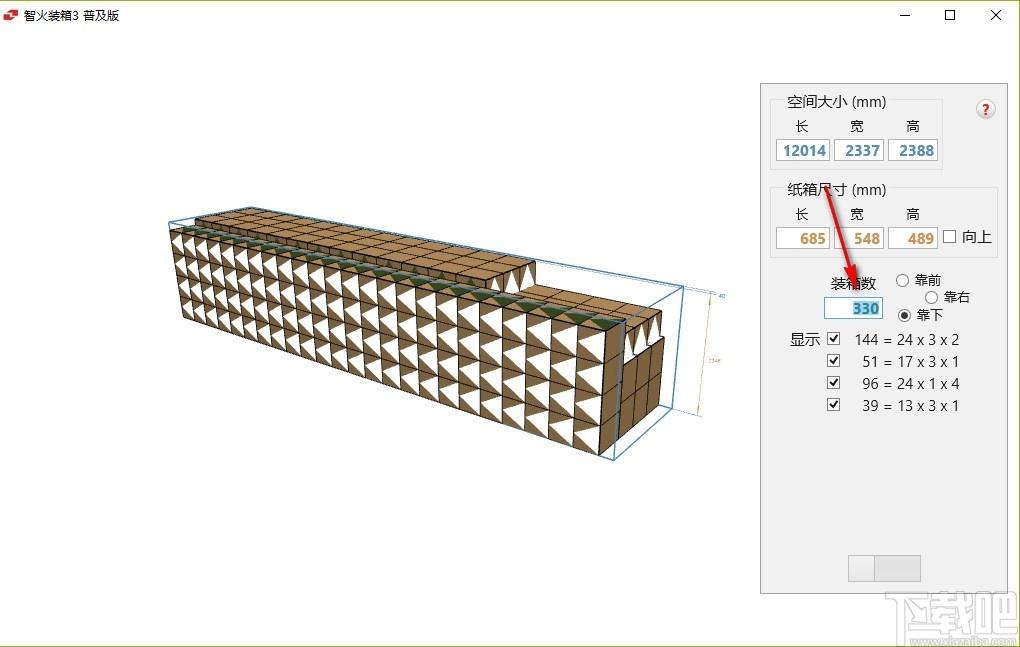Click the blank button at panel bottom
The image size is (1020, 647).
coord(884,568)
